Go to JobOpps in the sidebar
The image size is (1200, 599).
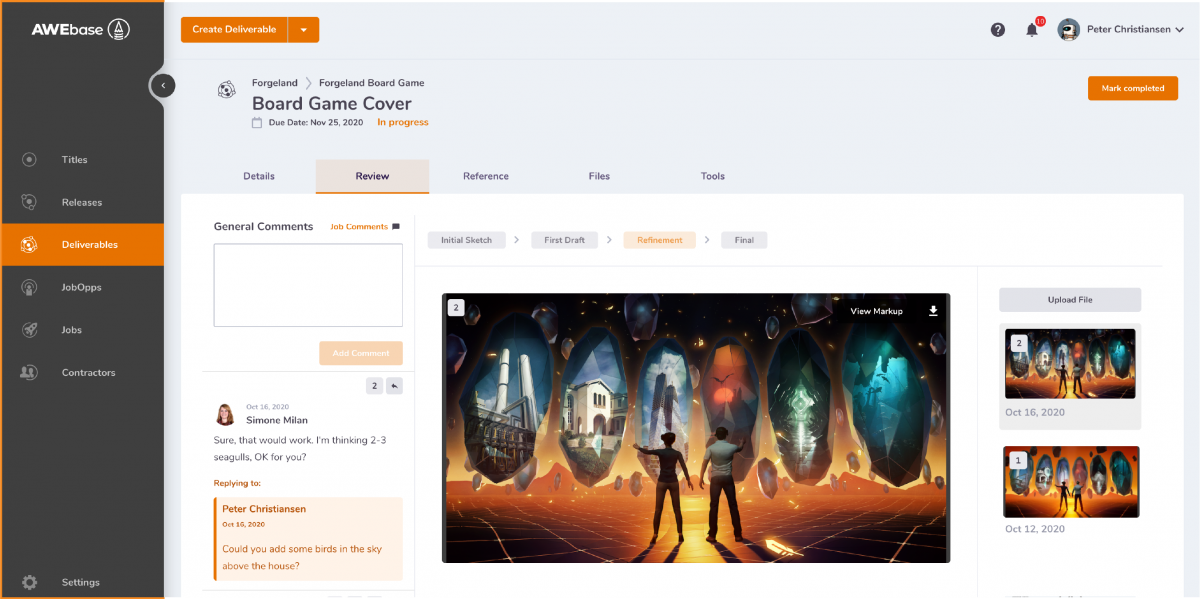point(81,288)
